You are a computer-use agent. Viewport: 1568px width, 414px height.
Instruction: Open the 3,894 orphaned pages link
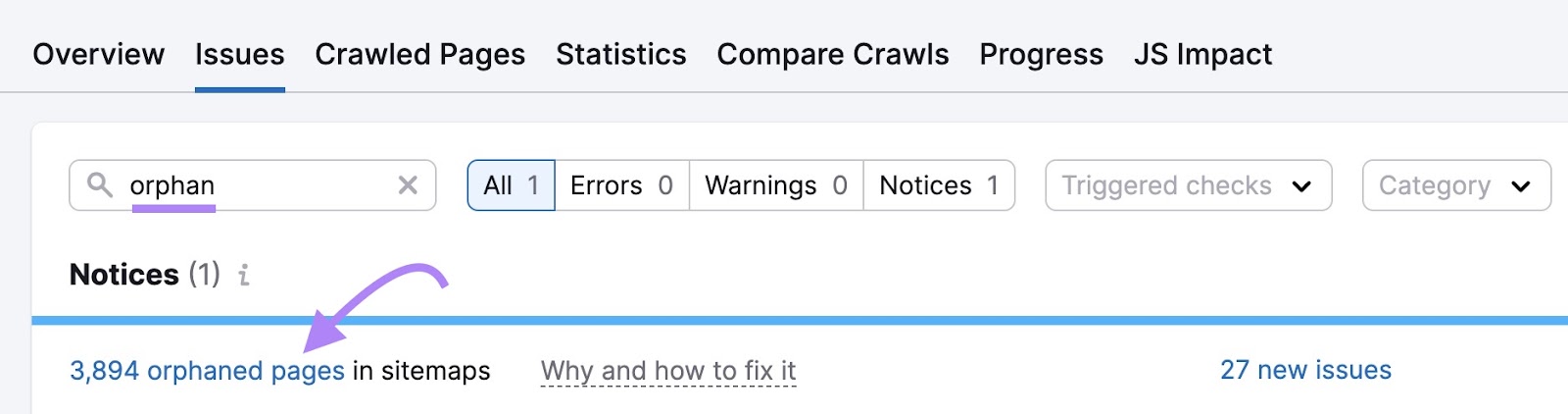pyautogui.click(x=207, y=371)
